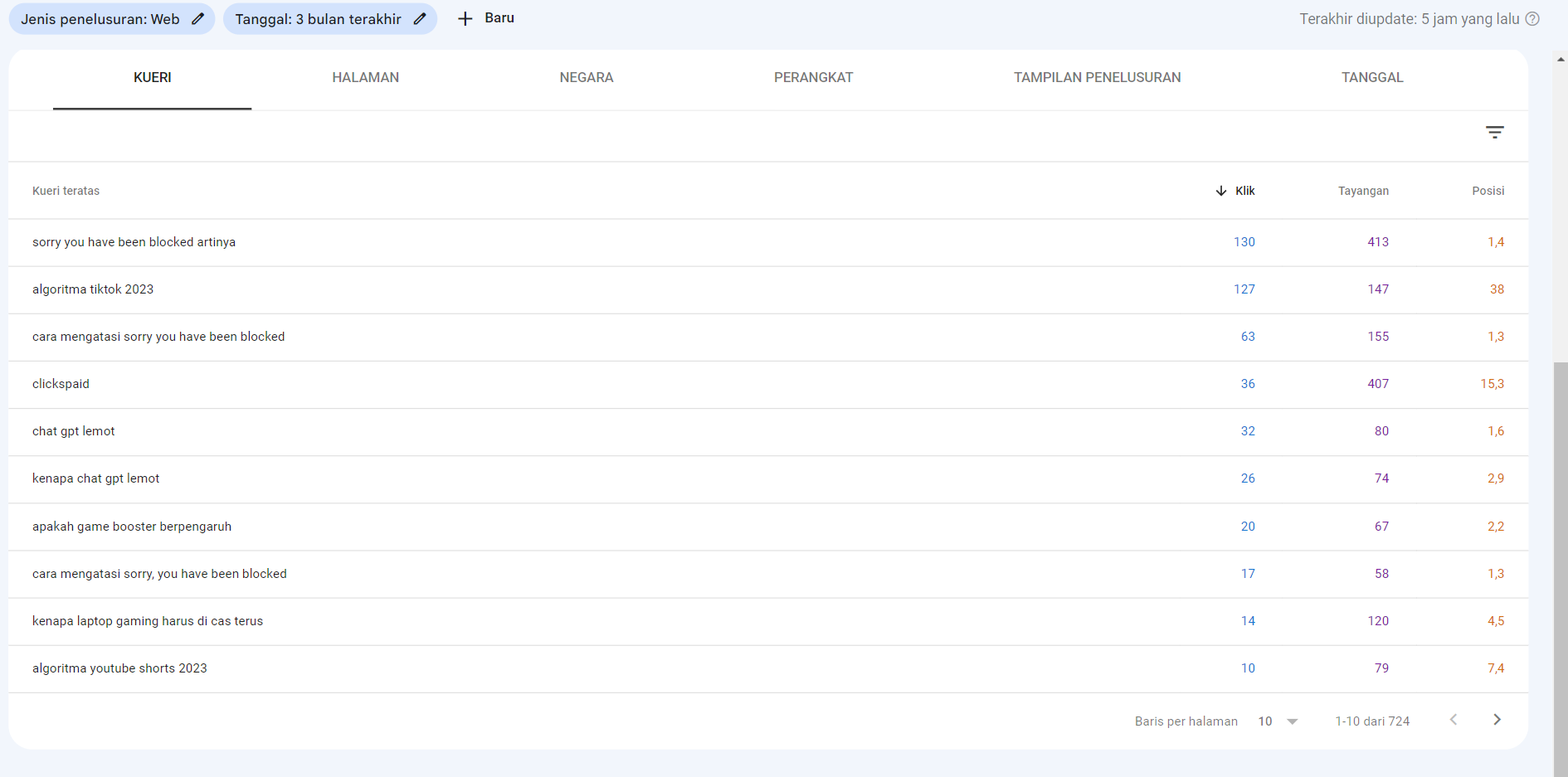The width and height of the screenshot is (1568, 777).
Task: Select the 'chat gpt lemot' query row
Action: [x=74, y=431]
